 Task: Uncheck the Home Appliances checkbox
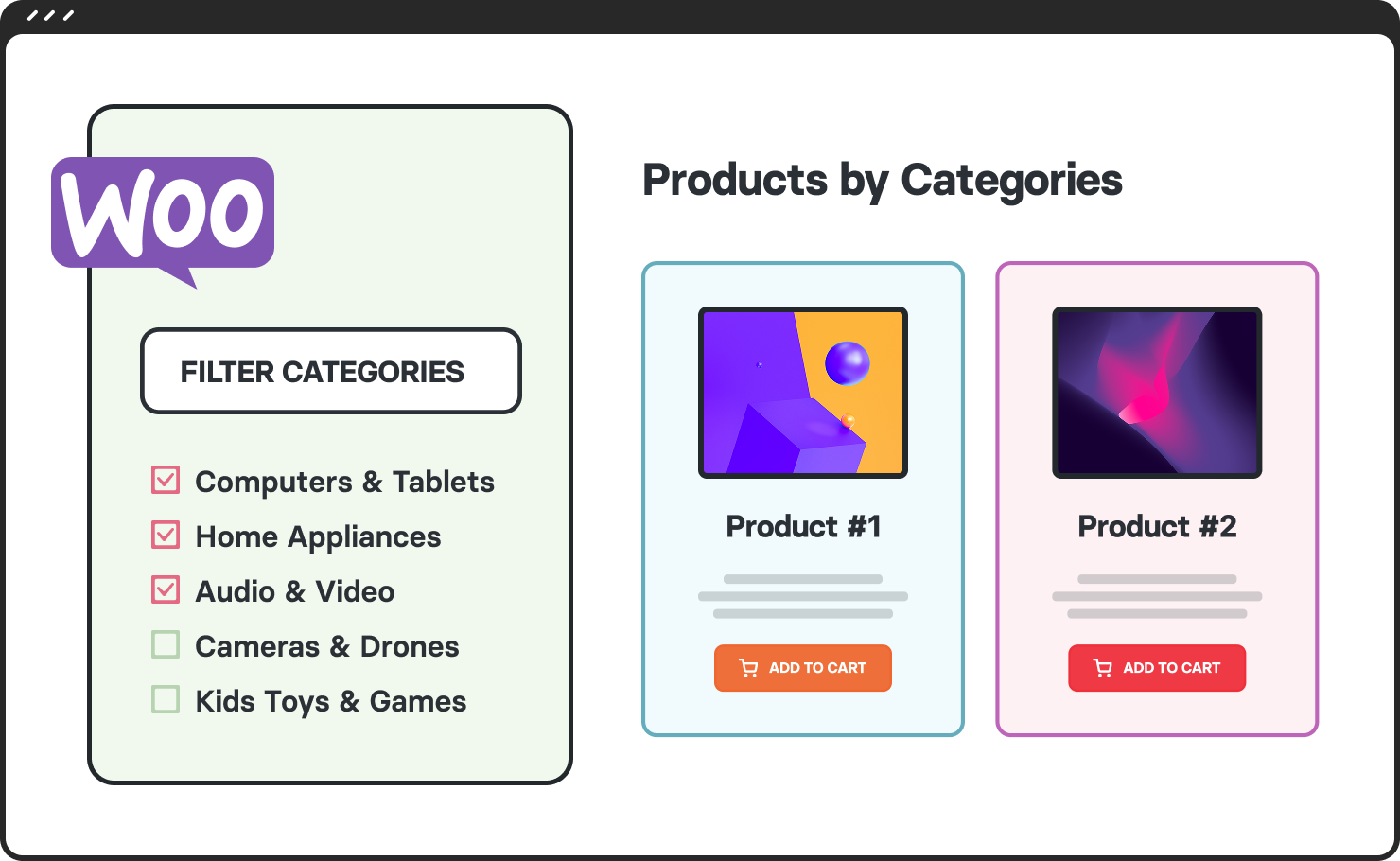point(166,536)
